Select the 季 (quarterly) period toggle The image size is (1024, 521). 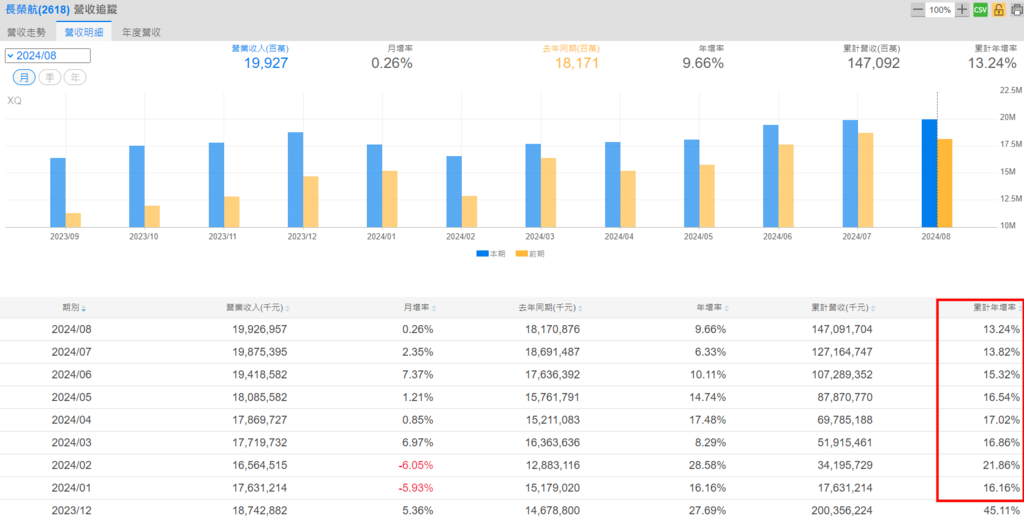(x=50, y=77)
